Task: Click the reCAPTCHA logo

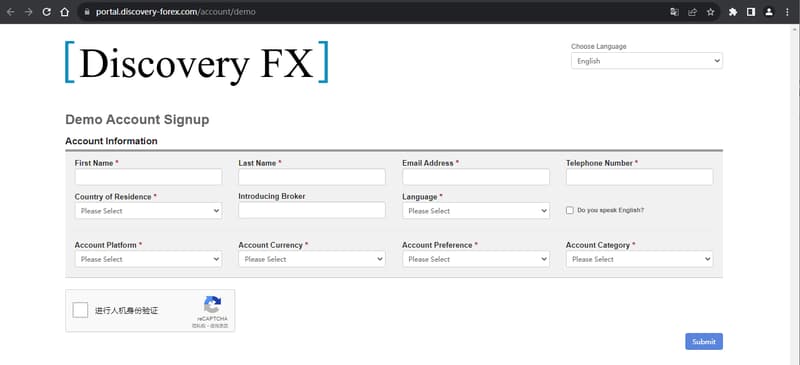Action: tap(212, 305)
